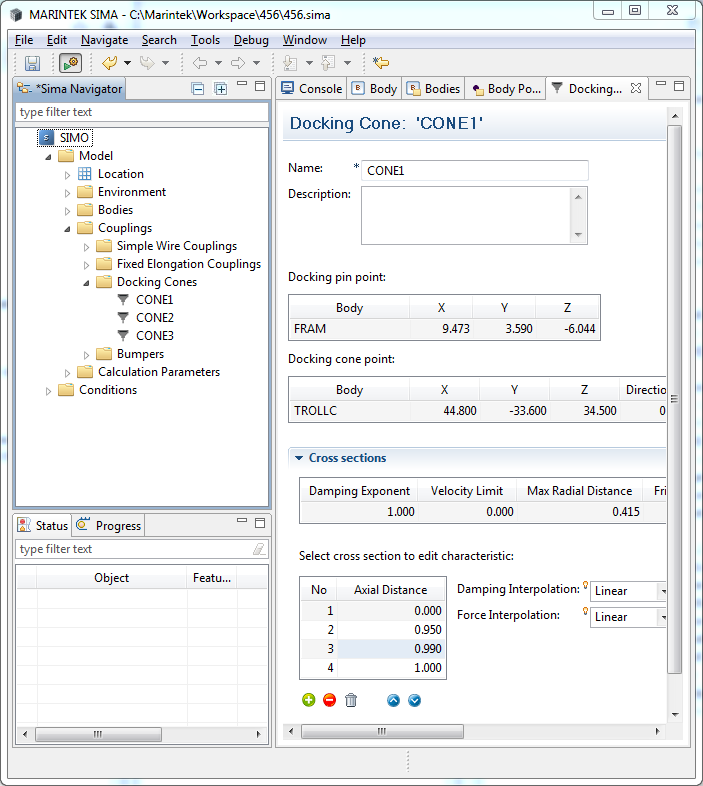Expand the Environment tree node
The height and width of the screenshot is (786, 703).
click(x=68, y=192)
